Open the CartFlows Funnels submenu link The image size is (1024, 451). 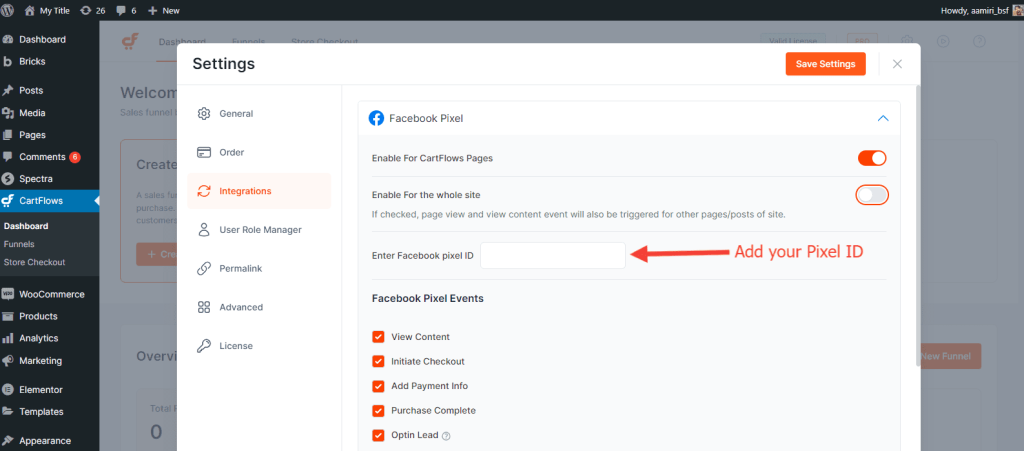click(19, 244)
